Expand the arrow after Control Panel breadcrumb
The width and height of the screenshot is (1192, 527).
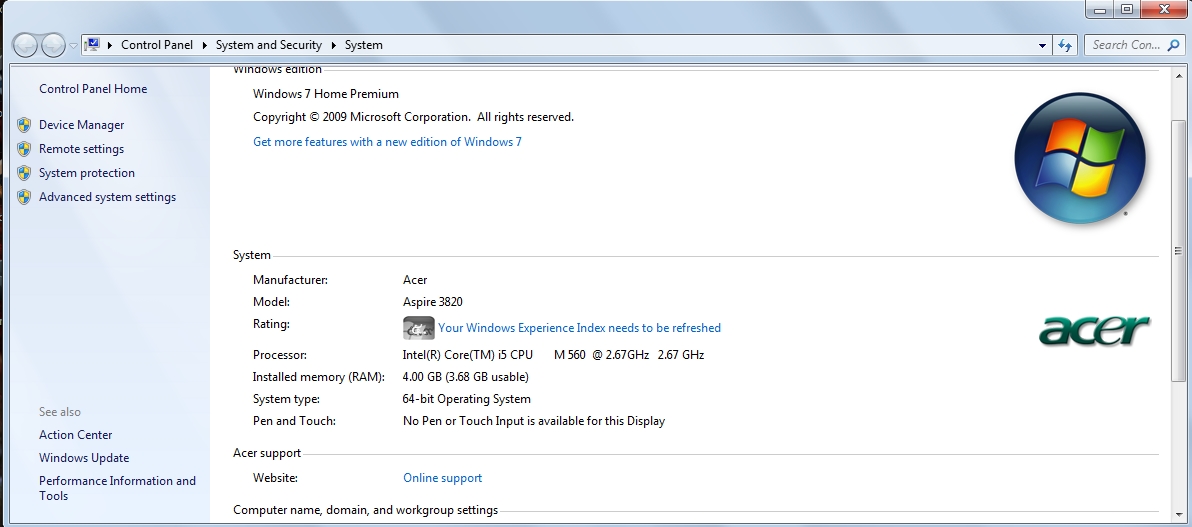204,45
